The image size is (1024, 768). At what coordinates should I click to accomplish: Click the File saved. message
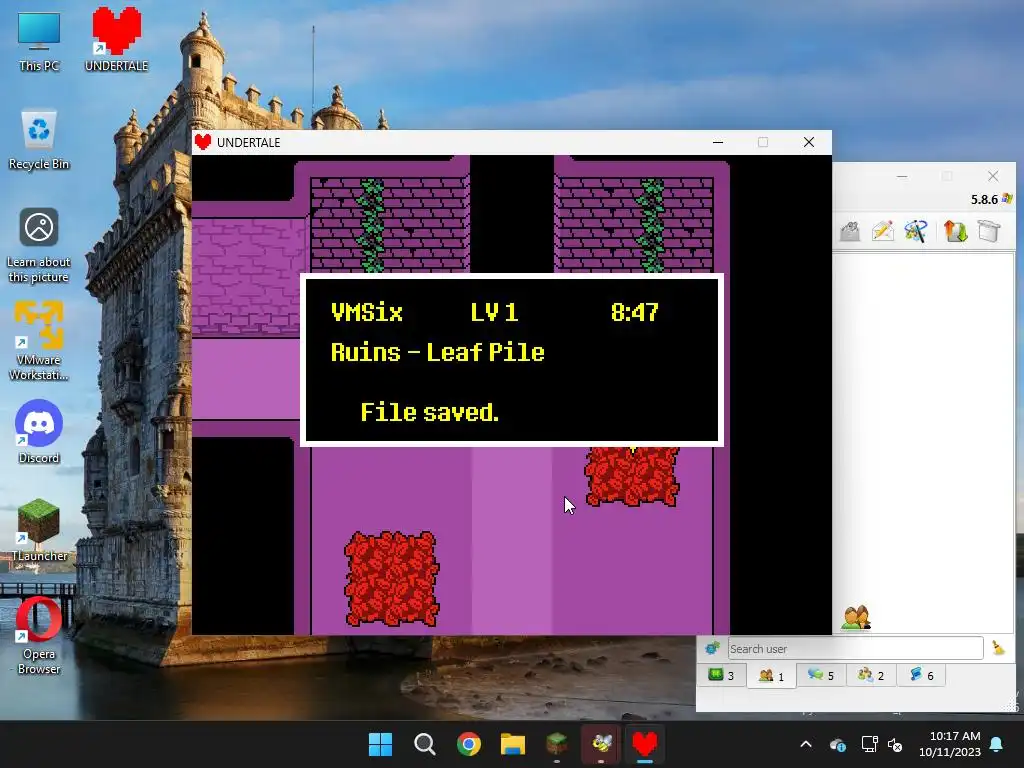[430, 412]
